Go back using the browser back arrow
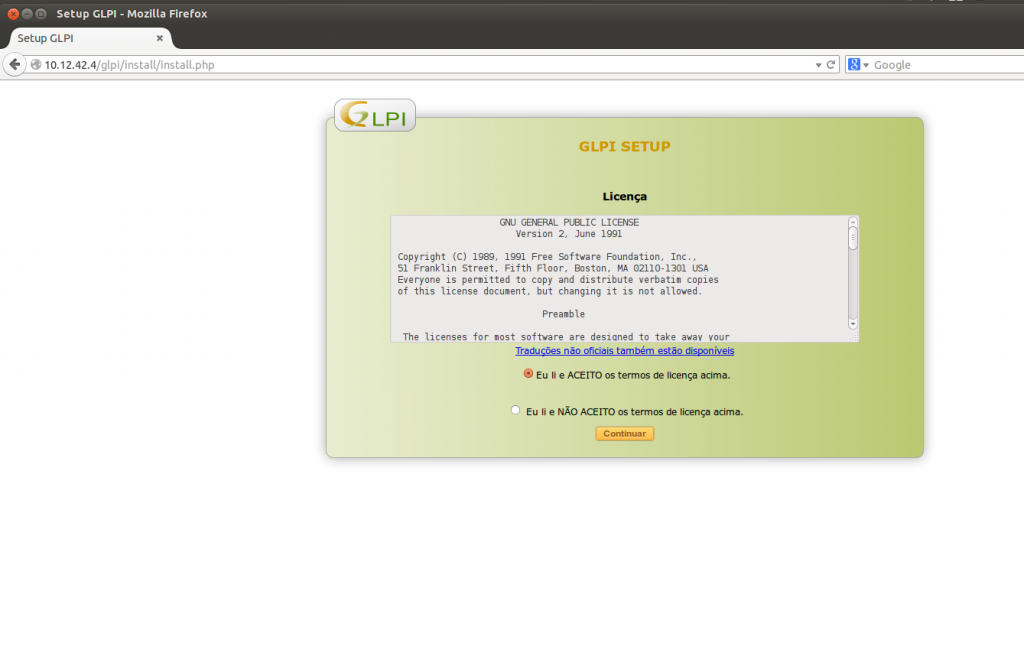Image resolution: width=1024 pixels, height=650 pixels. (14, 65)
